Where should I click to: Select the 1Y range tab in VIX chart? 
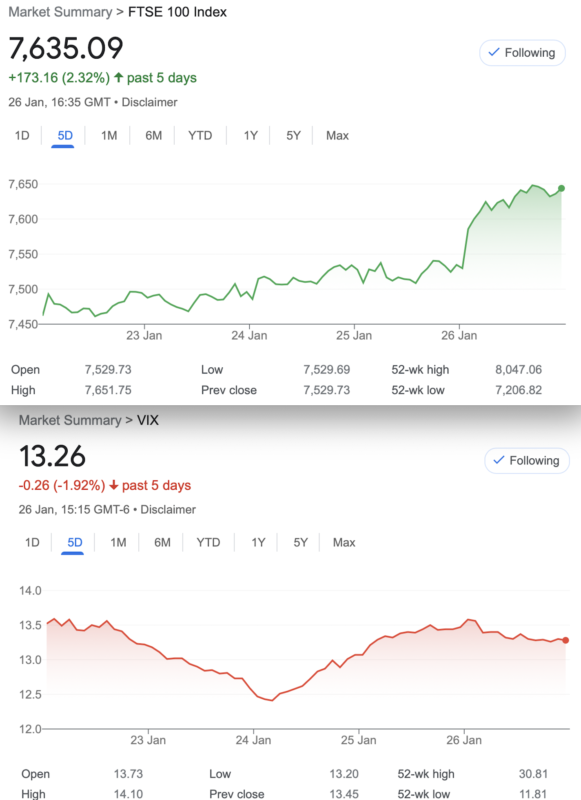click(258, 542)
